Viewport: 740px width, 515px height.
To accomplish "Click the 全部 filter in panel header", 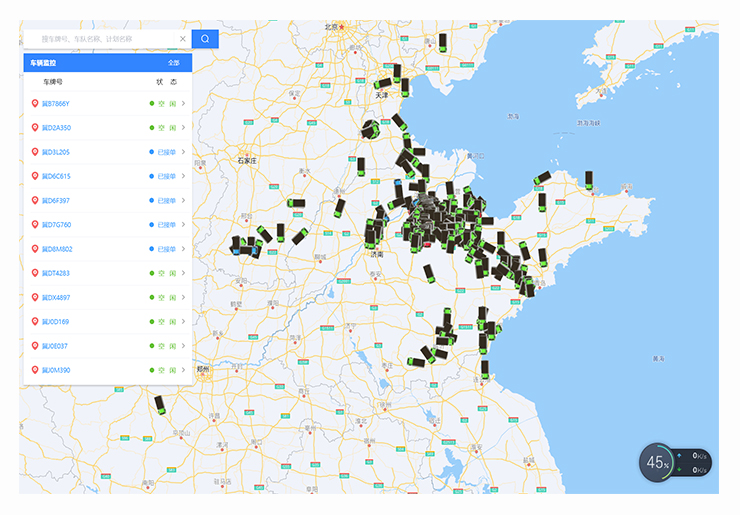I will point(174,63).
